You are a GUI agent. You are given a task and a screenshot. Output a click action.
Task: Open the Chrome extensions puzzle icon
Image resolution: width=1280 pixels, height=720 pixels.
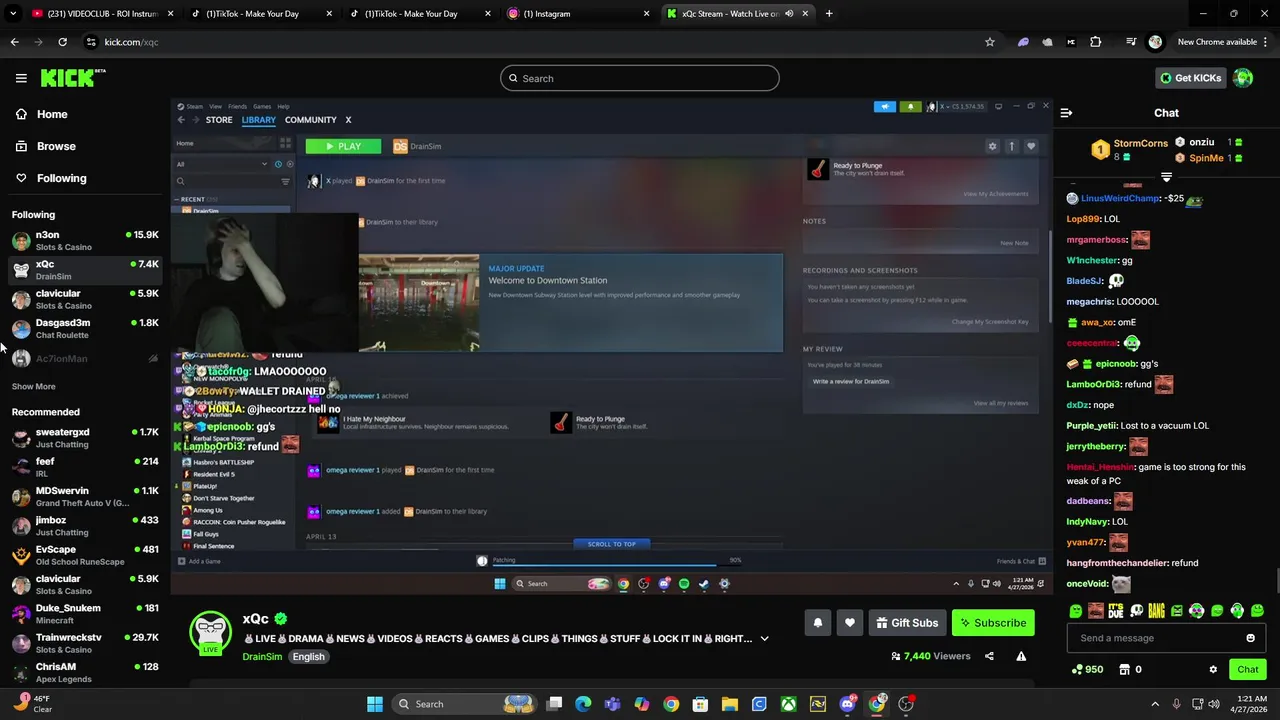coord(1096,42)
